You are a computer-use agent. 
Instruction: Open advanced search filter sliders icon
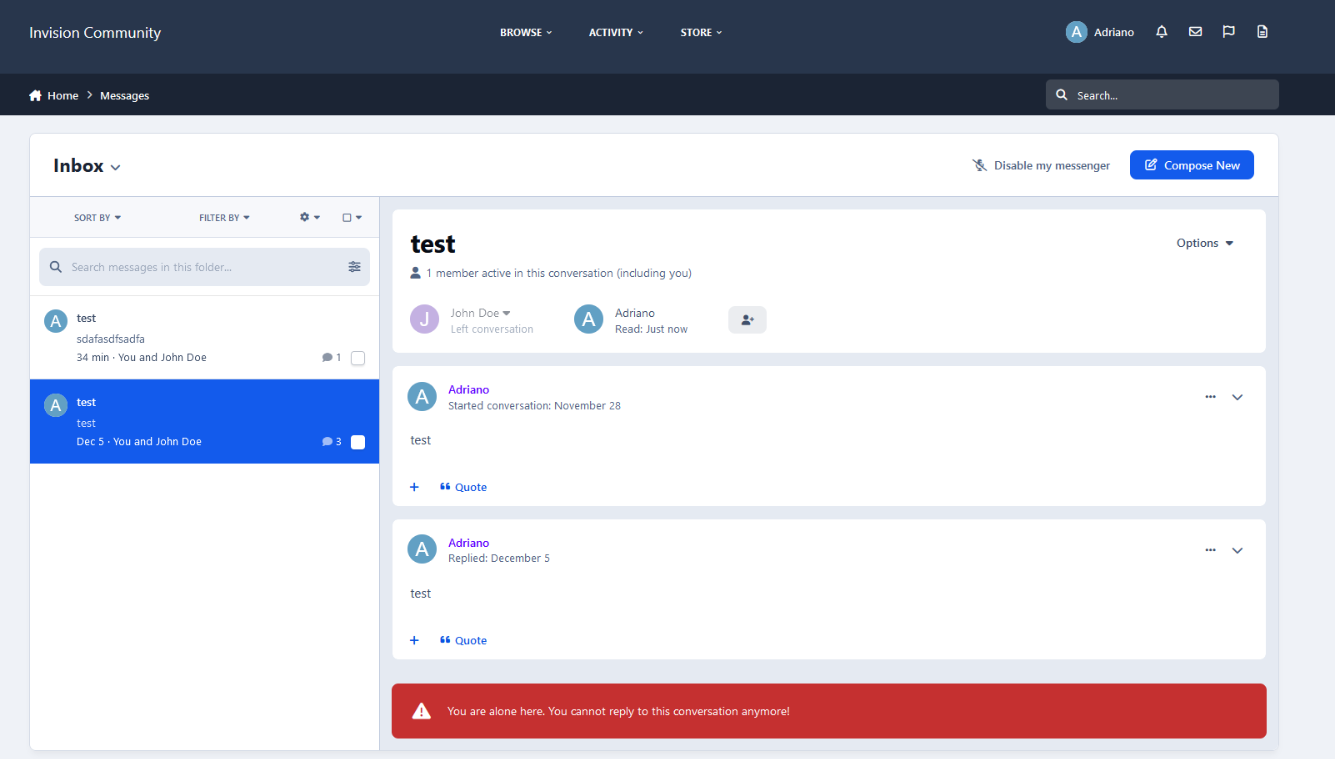[354, 267]
